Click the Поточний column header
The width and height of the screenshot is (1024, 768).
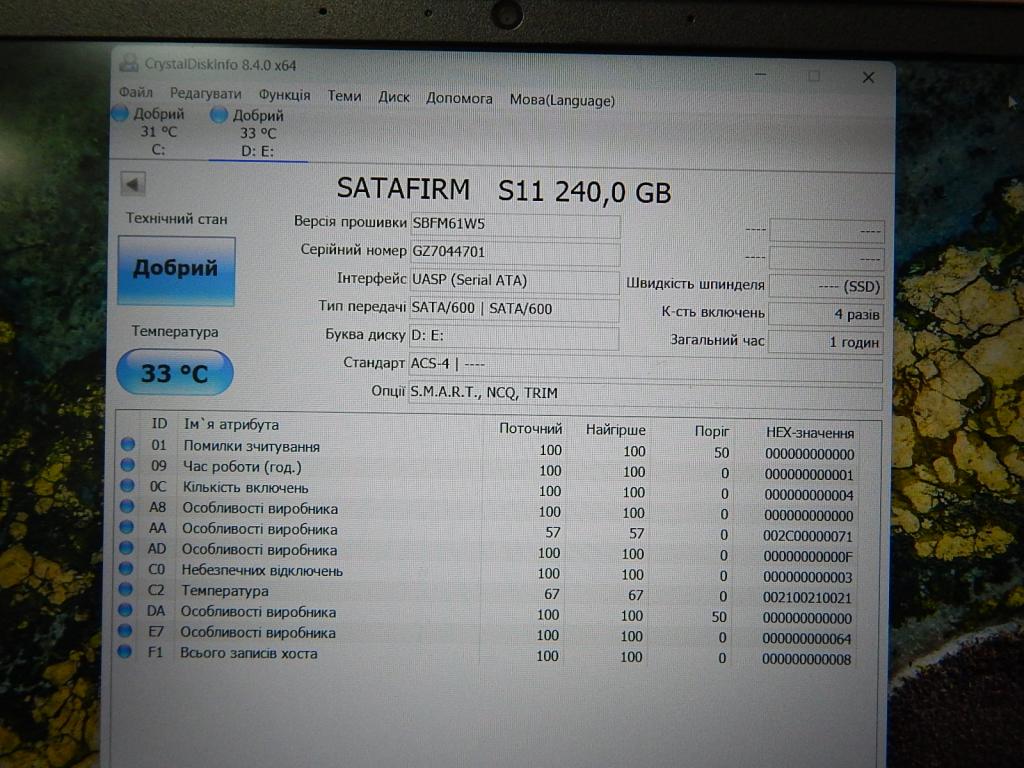pos(531,428)
